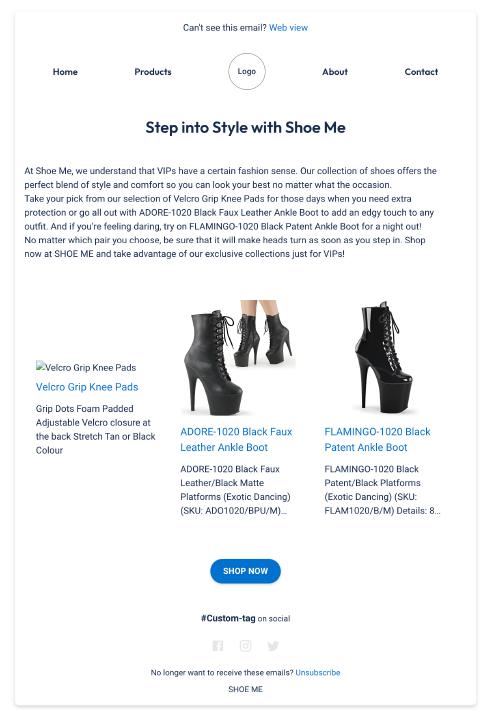Click the #Custom-tag social hashtag text
Image resolution: width=494 pixels, height=720 pixels.
[228, 618]
